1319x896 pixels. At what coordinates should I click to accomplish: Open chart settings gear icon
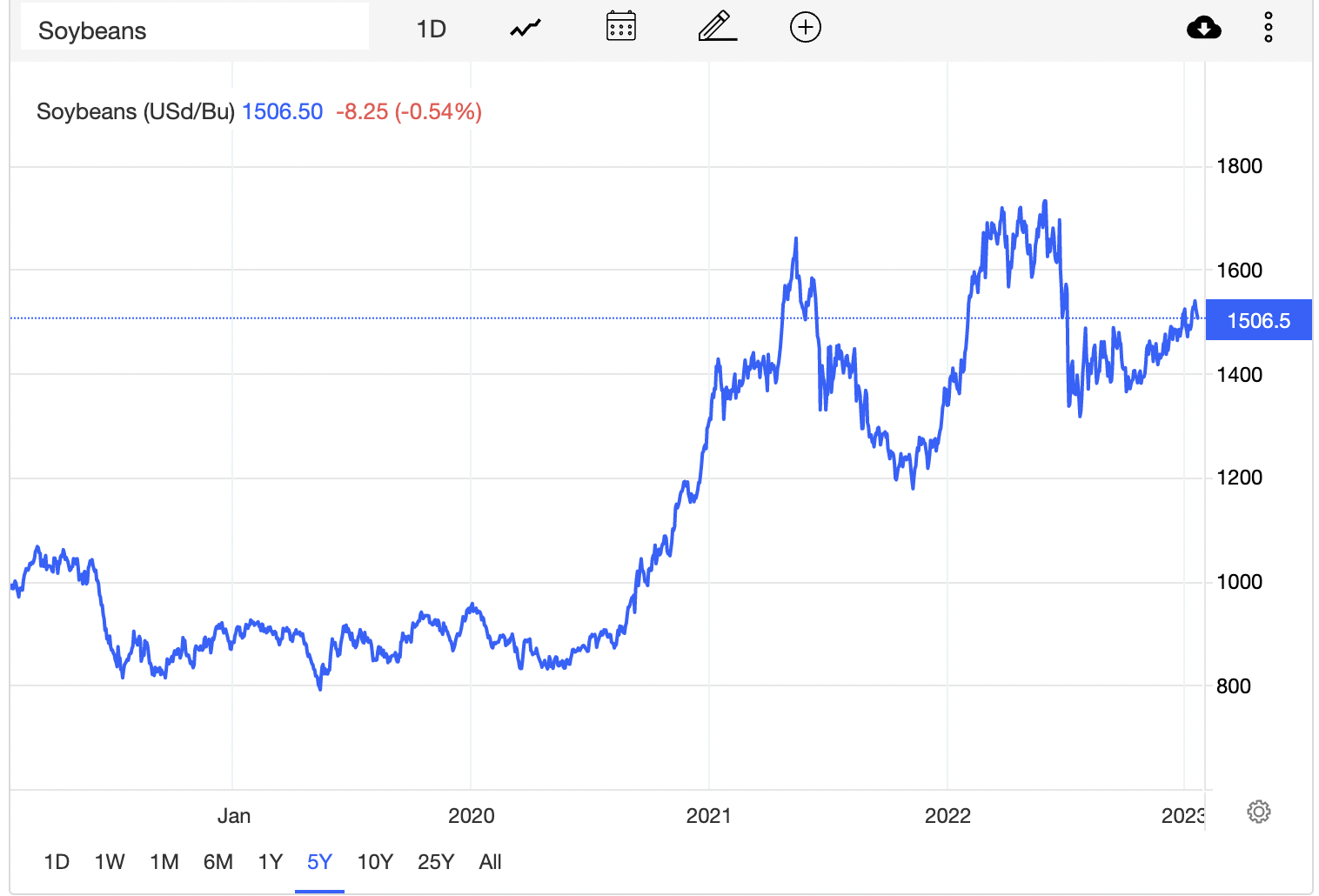tap(1259, 812)
